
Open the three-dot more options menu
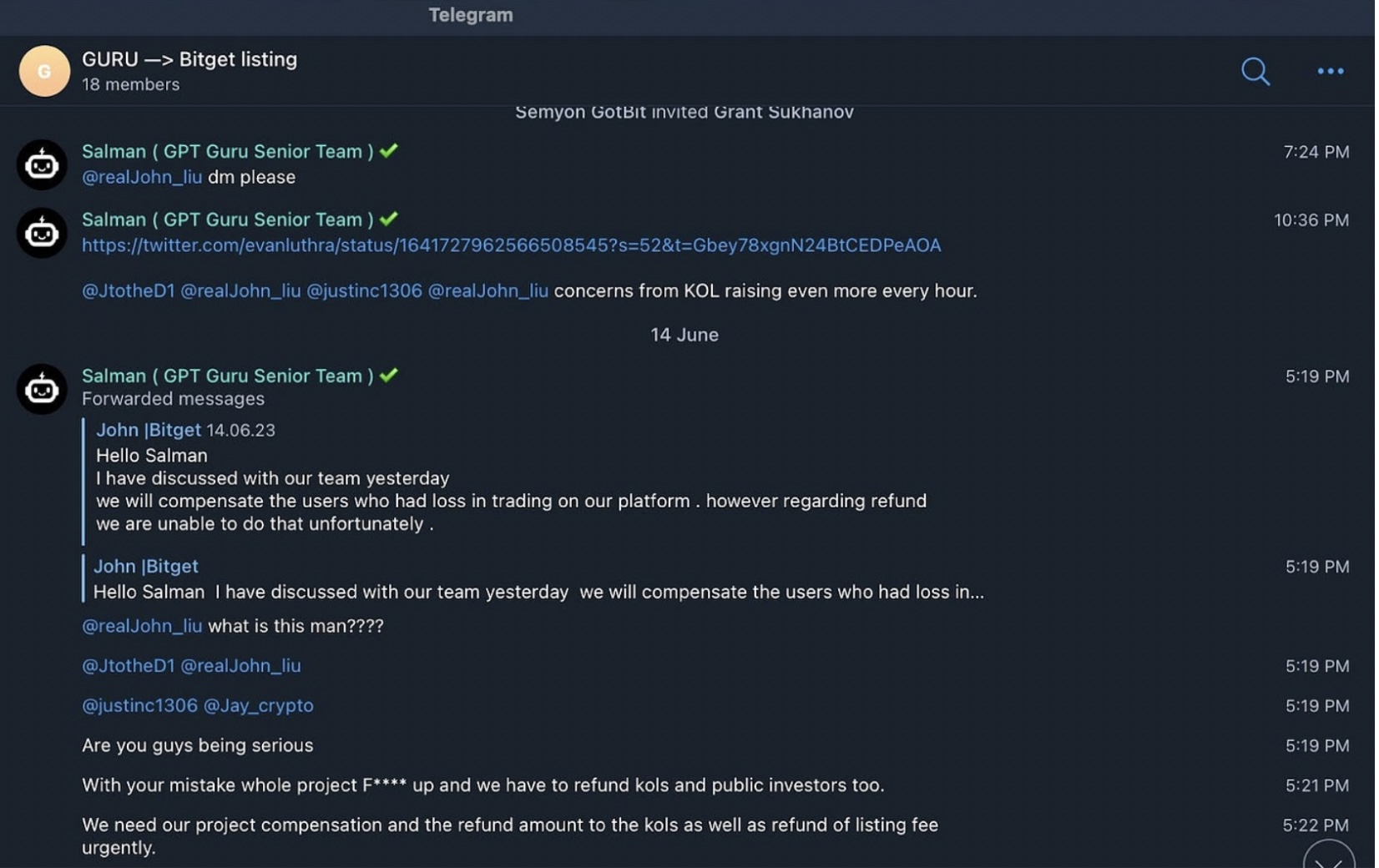point(1330,72)
